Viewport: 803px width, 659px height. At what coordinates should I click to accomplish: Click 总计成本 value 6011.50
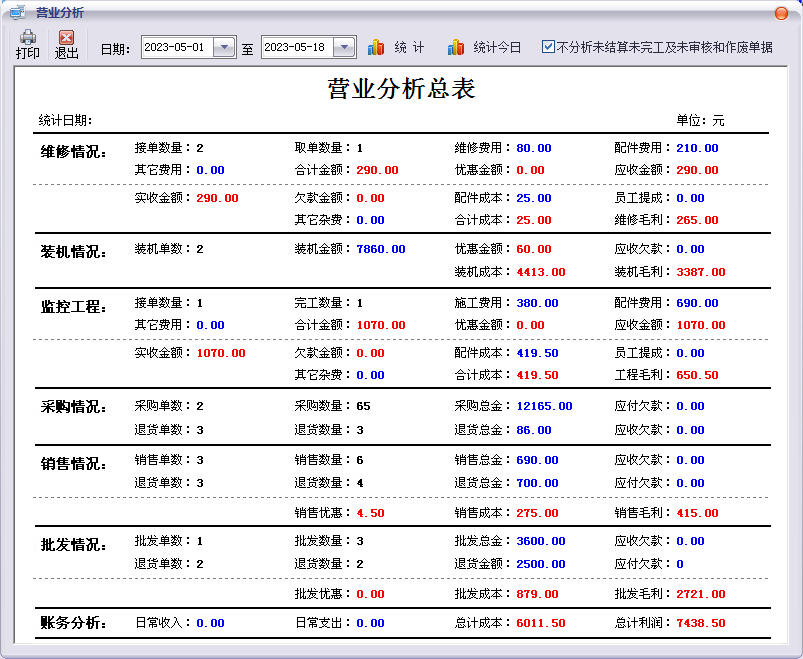point(541,623)
